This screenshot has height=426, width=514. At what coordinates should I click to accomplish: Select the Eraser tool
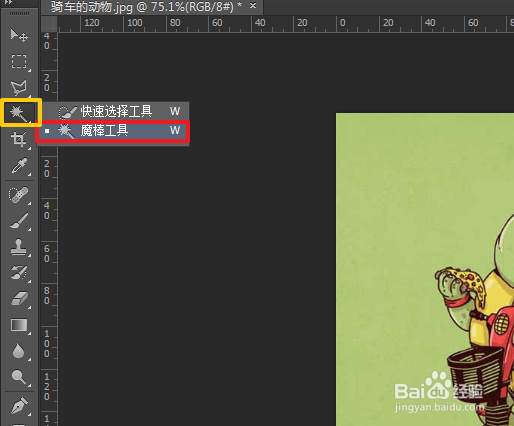(19, 299)
